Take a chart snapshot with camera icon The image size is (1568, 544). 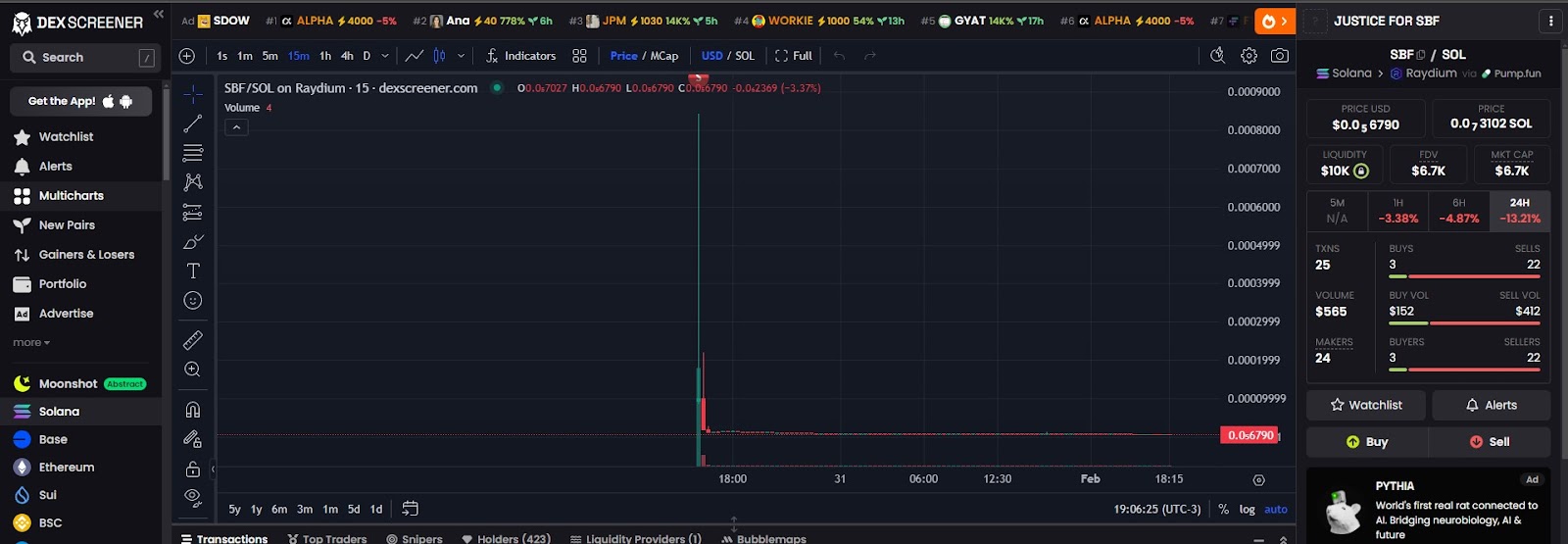(x=1280, y=56)
